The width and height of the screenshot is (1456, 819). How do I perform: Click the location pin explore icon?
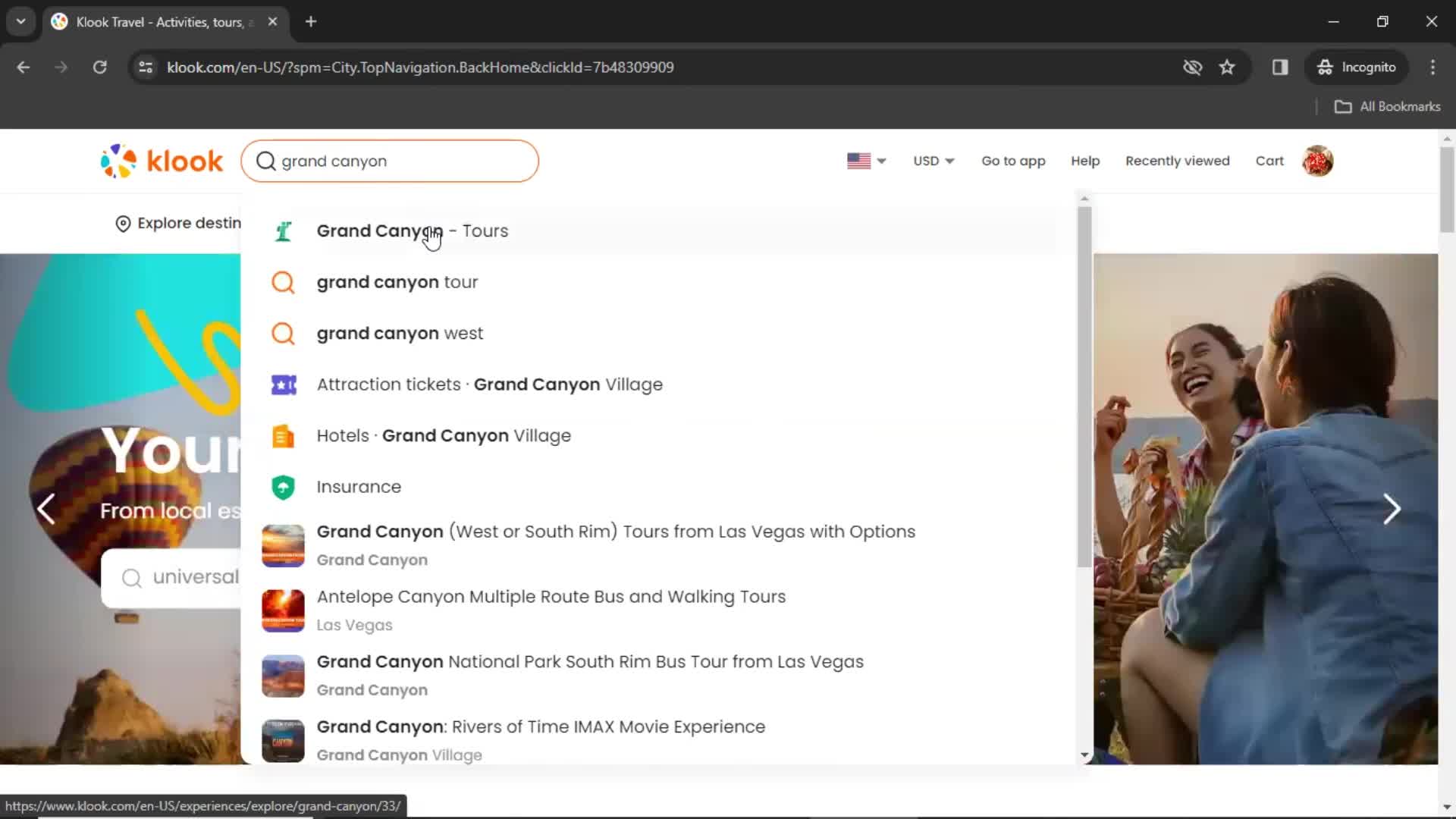point(122,222)
